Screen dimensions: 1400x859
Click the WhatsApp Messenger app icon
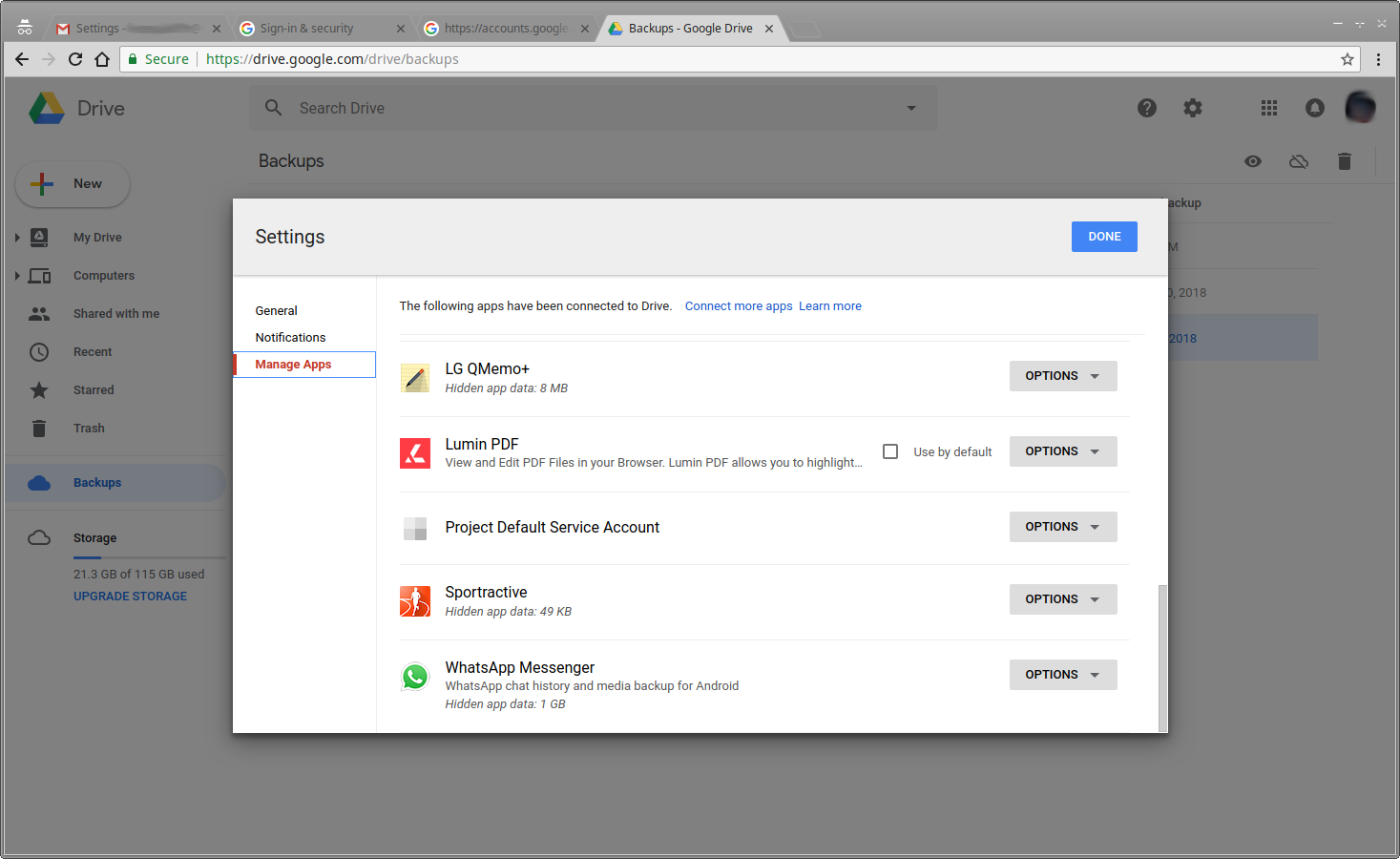[415, 677]
